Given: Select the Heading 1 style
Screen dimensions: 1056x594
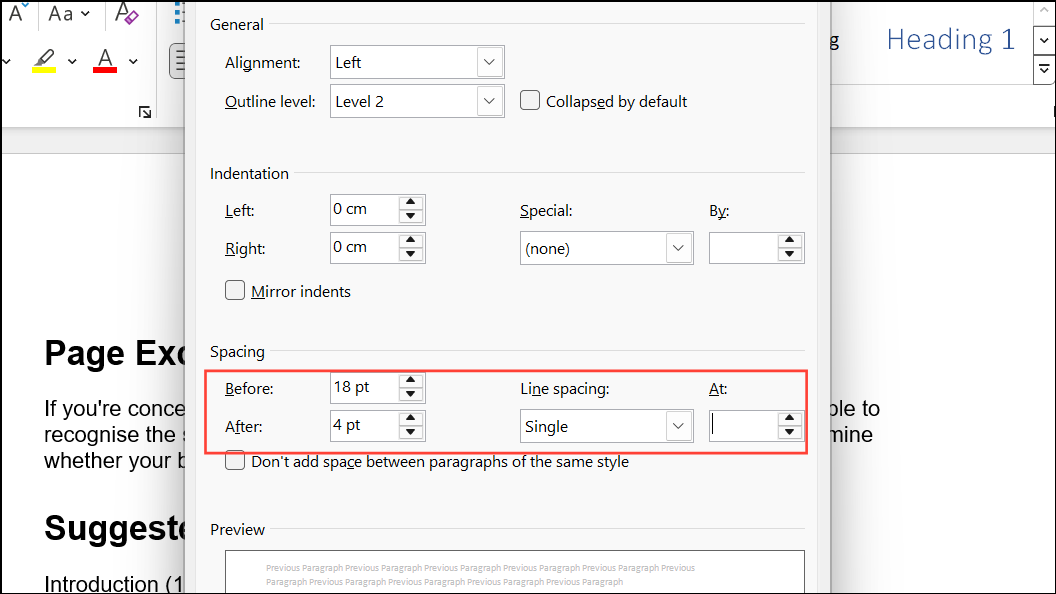Looking at the screenshot, I should pos(948,38).
